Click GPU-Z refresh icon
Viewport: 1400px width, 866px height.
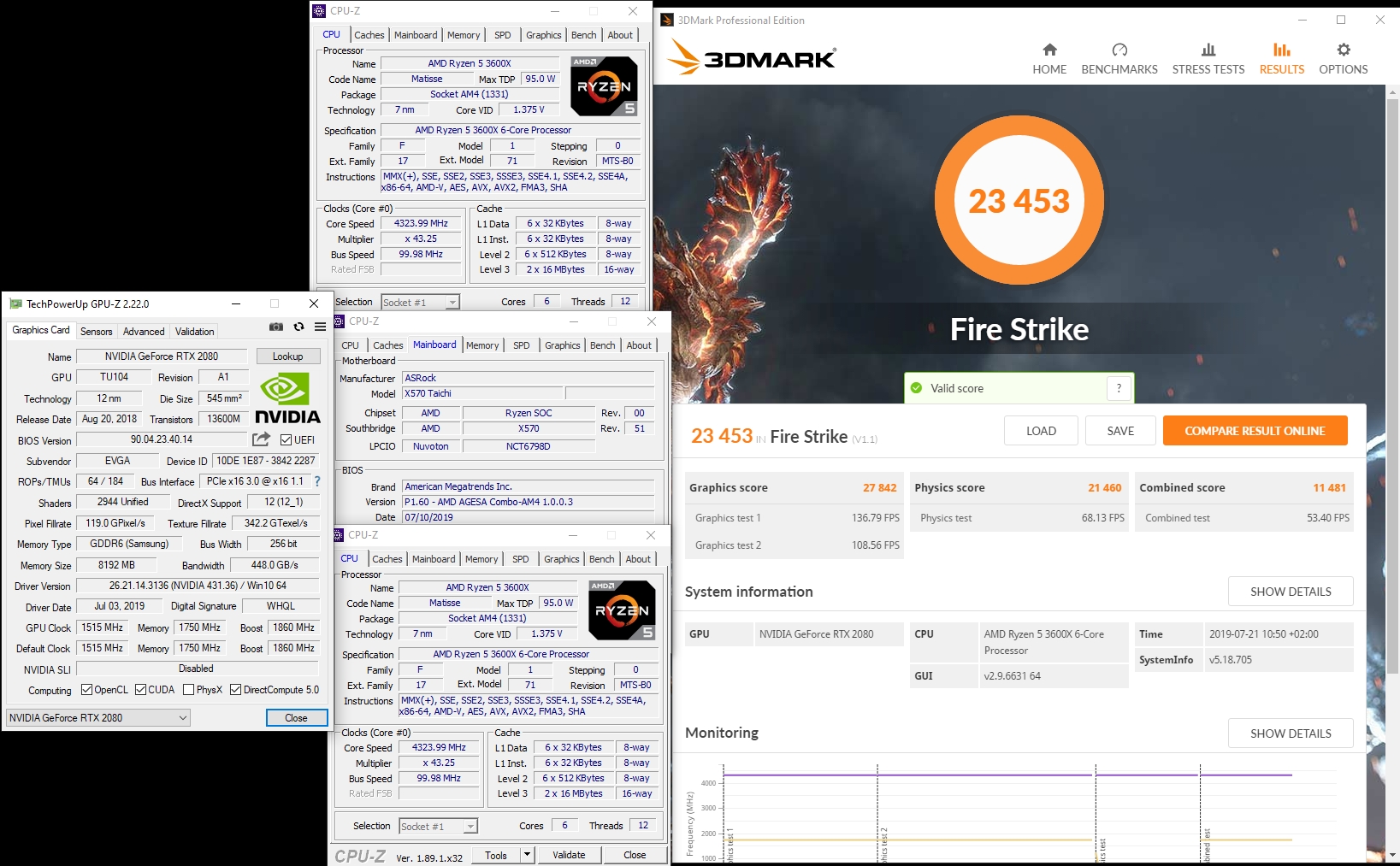click(298, 327)
